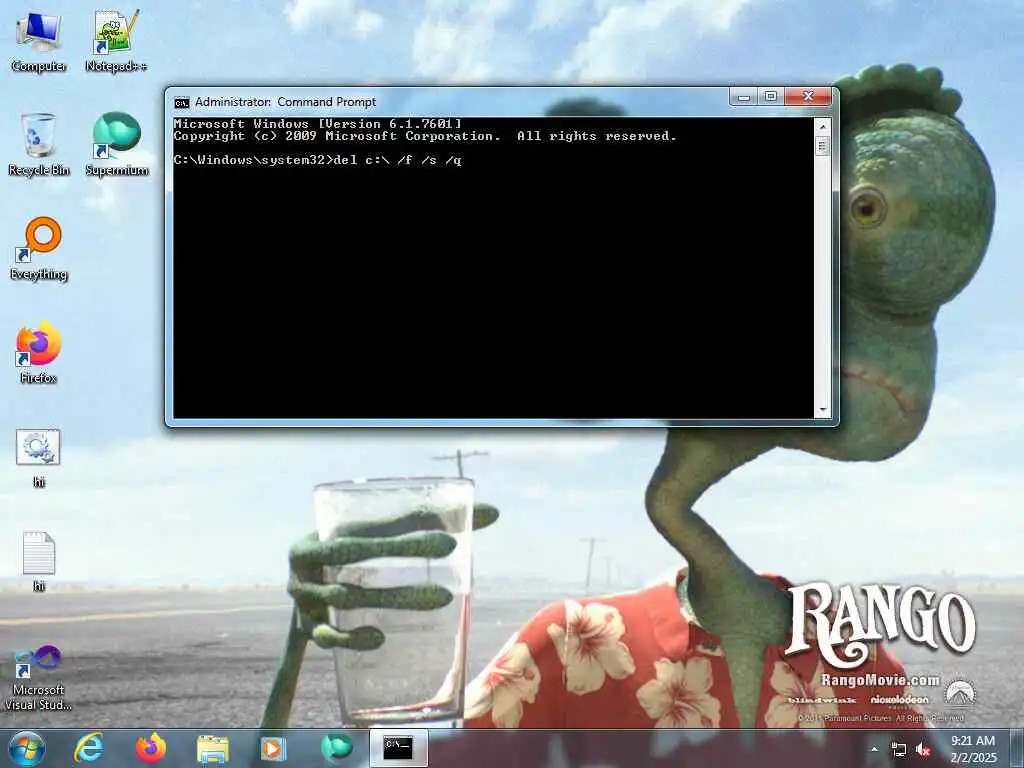
Task: Open the Supermium browser shortcut
Action: click(117, 145)
